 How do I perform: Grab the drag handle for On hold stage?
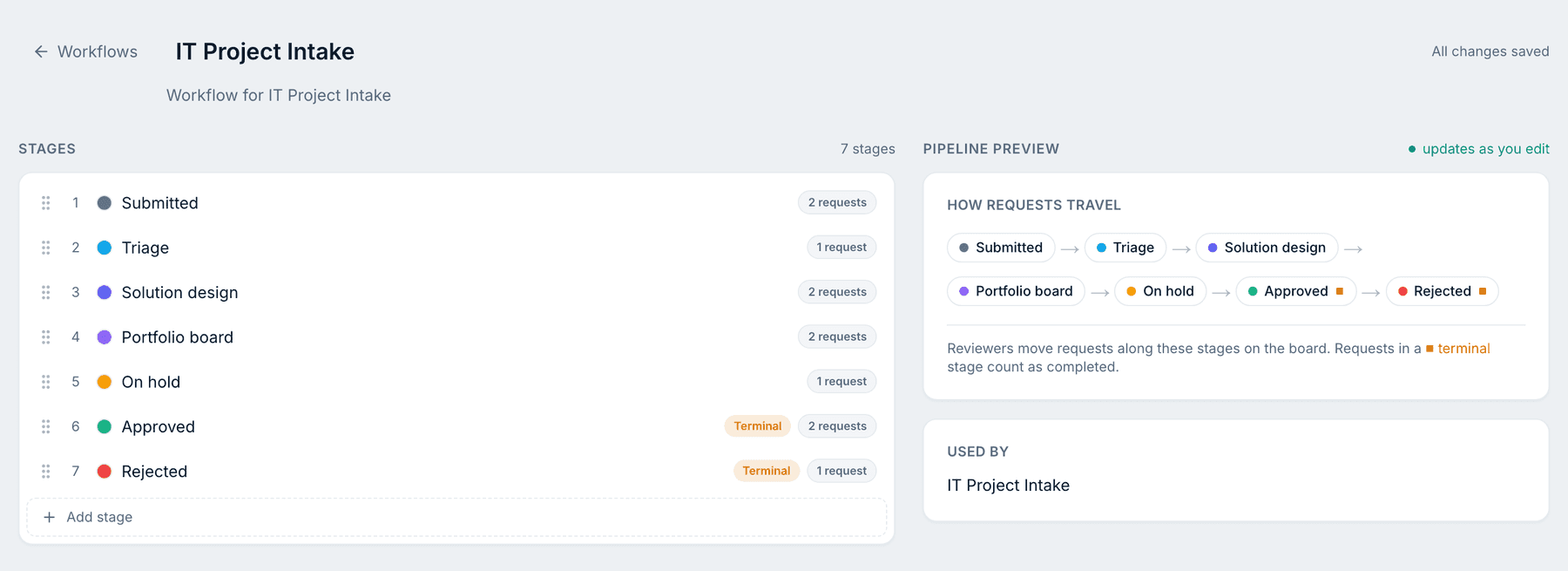pos(46,382)
